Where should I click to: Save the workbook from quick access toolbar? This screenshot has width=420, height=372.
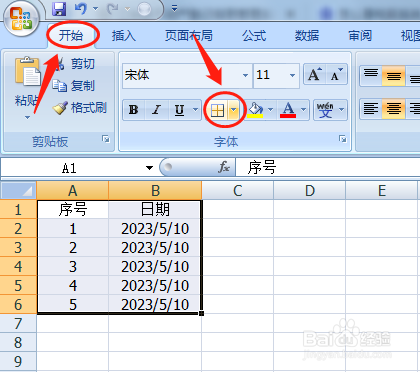click(x=59, y=9)
